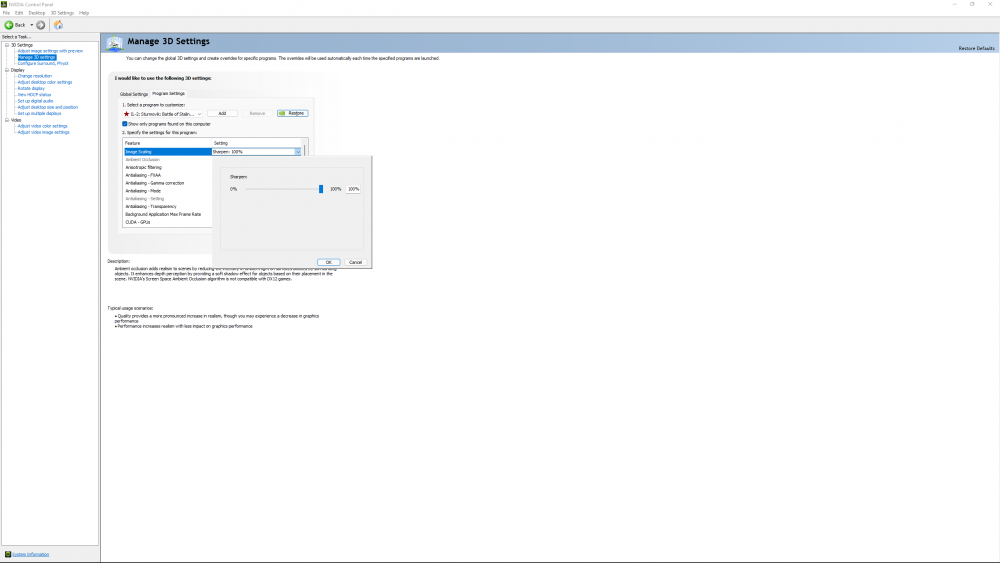This screenshot has width=1000, height=563.
Task: Click the settings list vertical scrollbar
Action: [304, 150]
